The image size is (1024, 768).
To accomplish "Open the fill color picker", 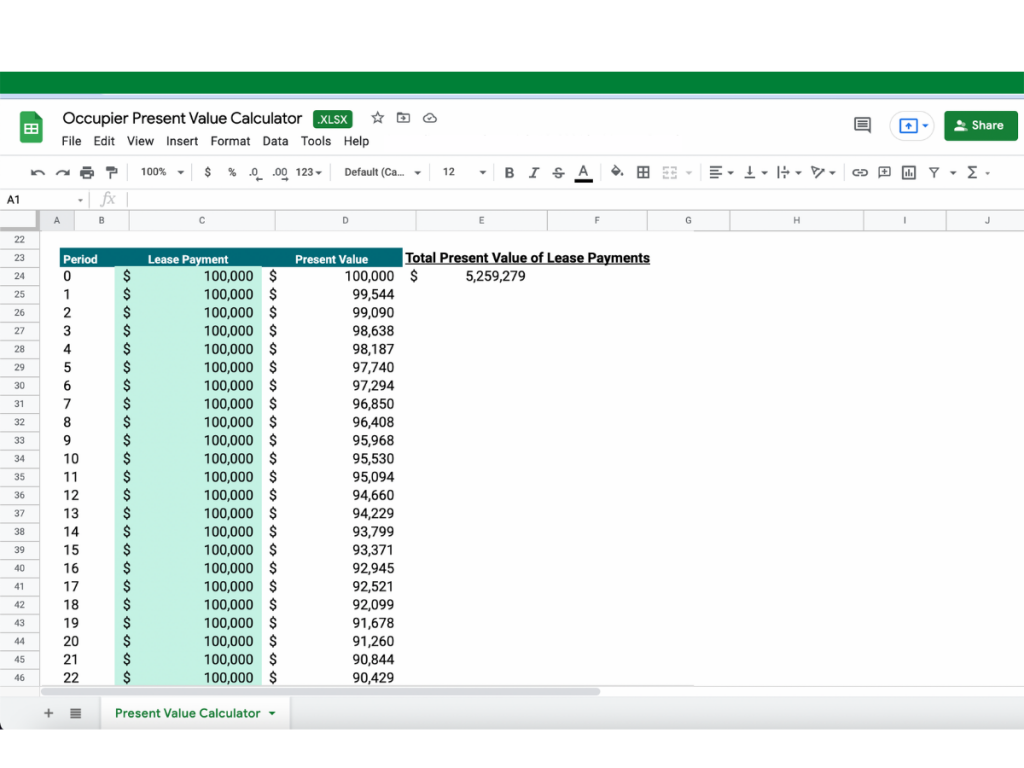I will point(616,172).
